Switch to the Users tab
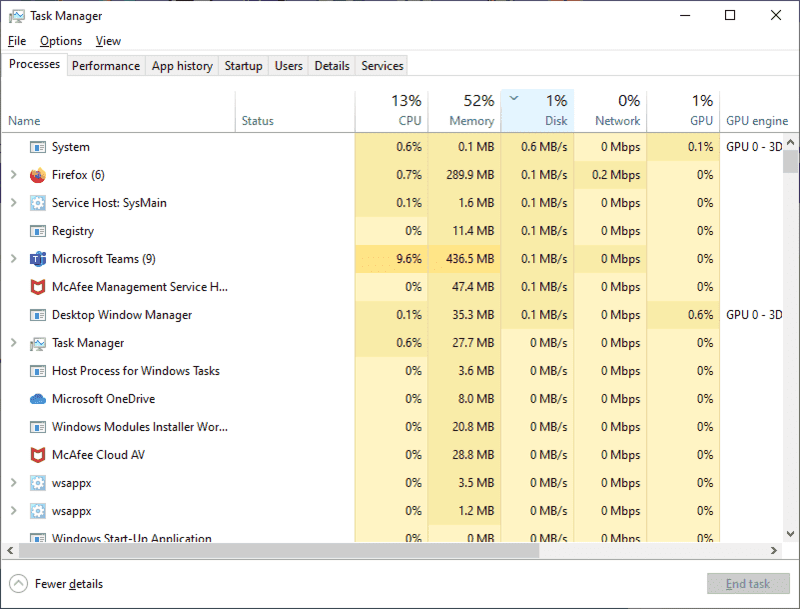Screen dimensions: 800x609 point(288,66)
